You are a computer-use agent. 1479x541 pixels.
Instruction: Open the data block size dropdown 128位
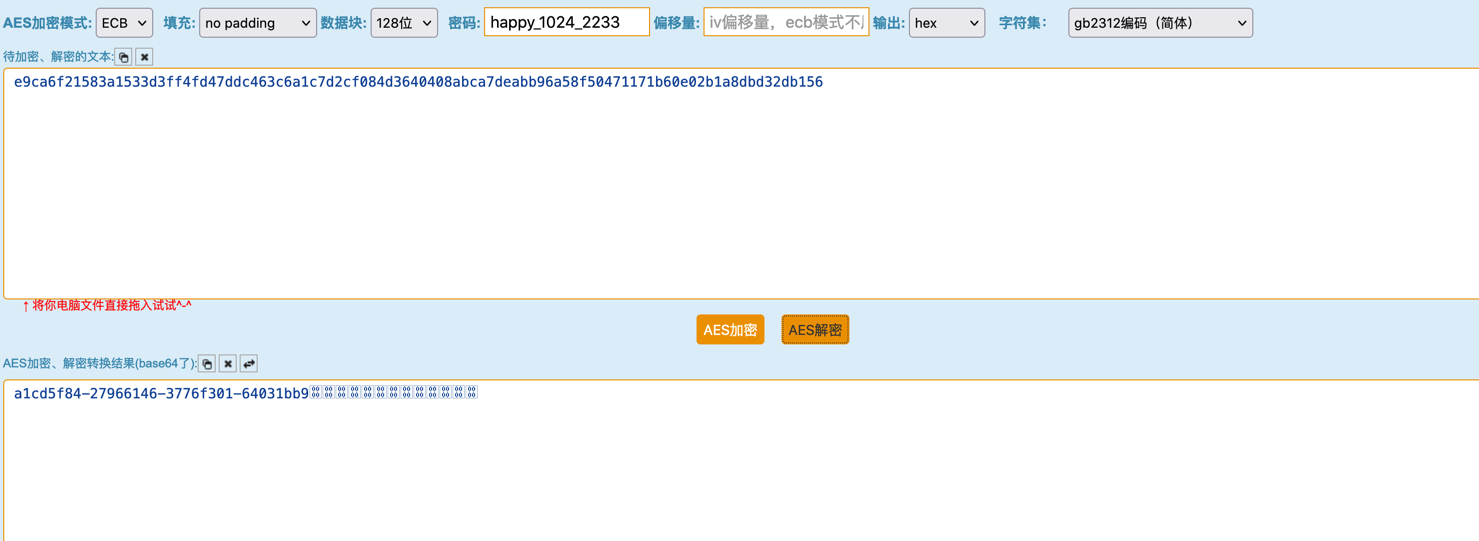(404, 23)
